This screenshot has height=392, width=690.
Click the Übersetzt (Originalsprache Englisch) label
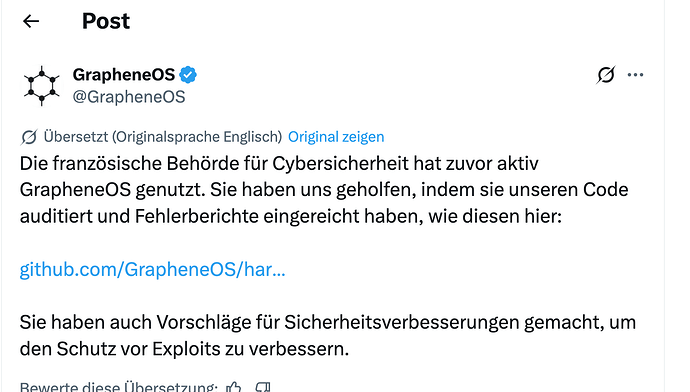163,137
